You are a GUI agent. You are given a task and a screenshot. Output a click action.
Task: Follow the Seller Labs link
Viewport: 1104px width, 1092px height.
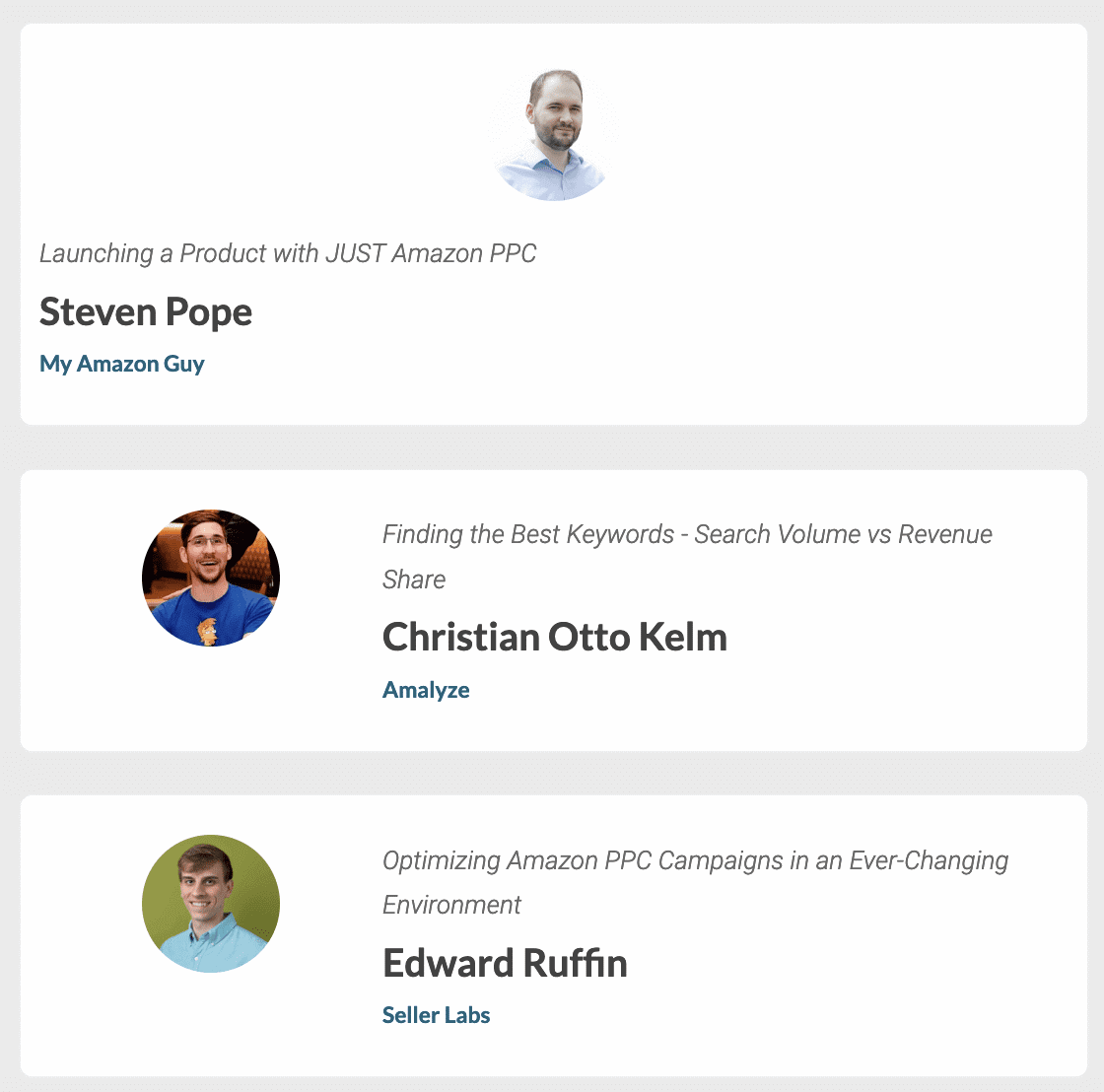click(x=436, y=1015)
